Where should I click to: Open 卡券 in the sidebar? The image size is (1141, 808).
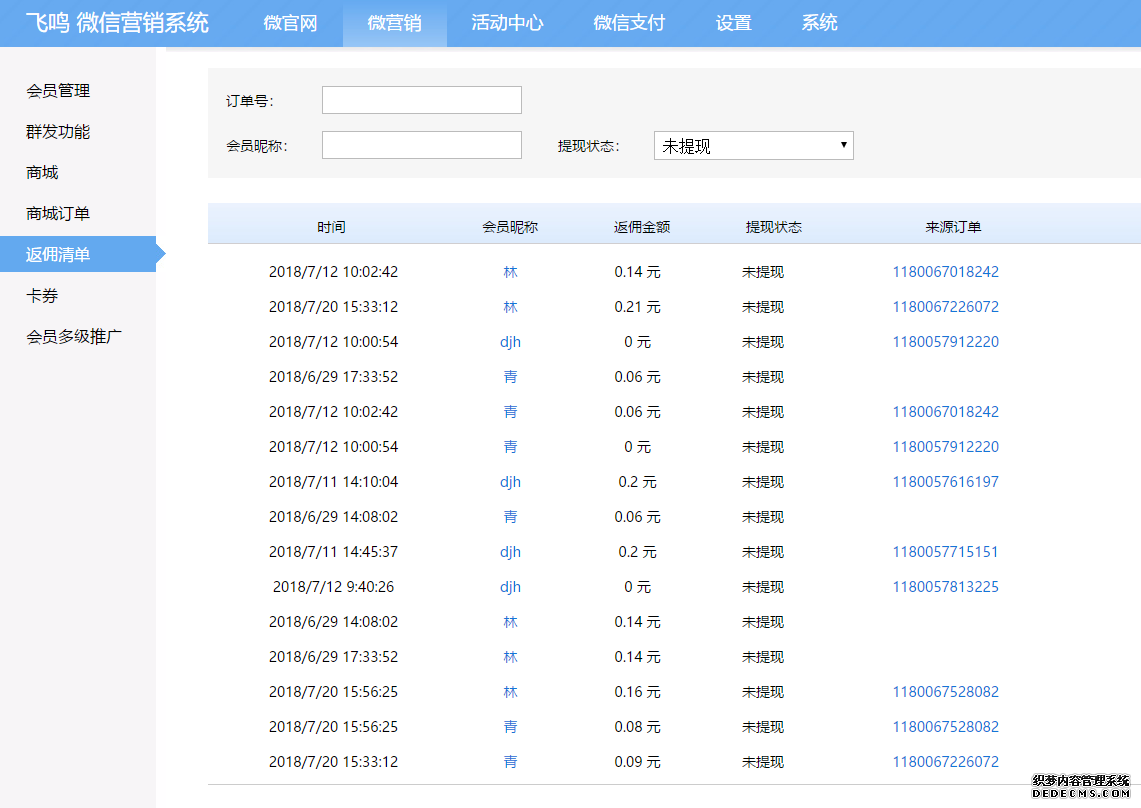coord(42,296)
